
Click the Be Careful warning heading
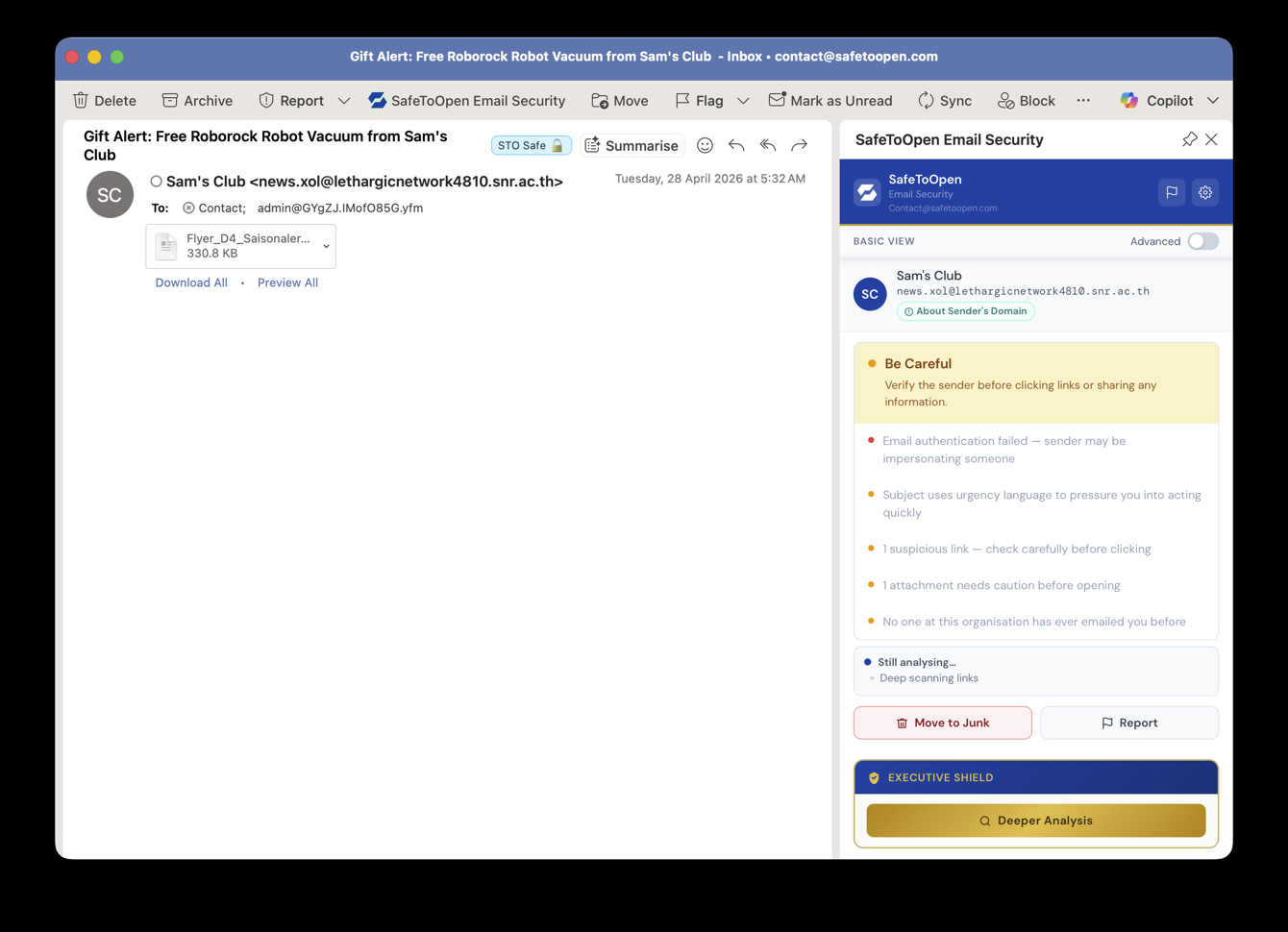pyautogui.click(x=918, y=363)
